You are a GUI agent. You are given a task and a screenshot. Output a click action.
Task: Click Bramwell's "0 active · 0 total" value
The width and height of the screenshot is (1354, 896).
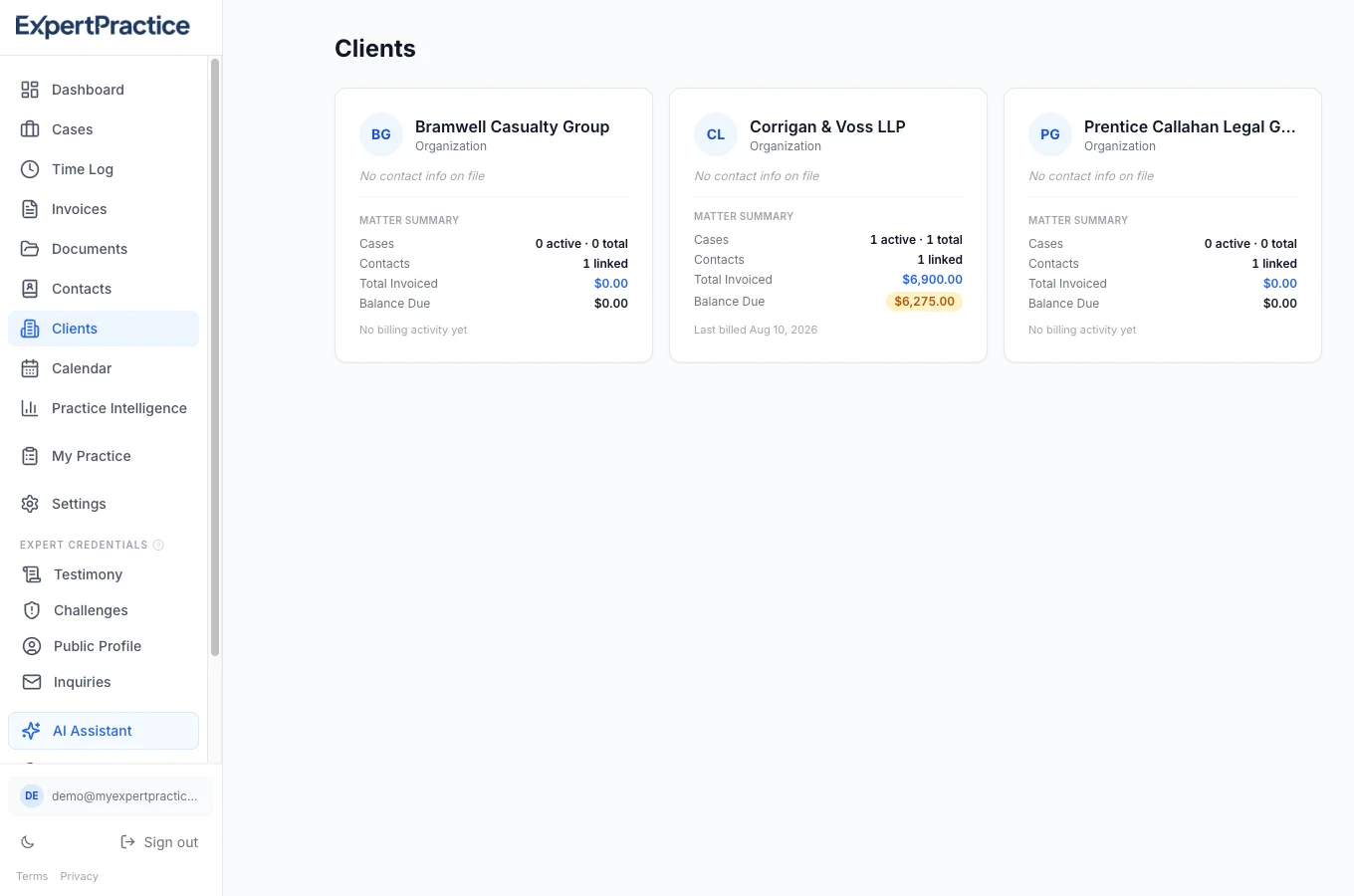point(581,244)
